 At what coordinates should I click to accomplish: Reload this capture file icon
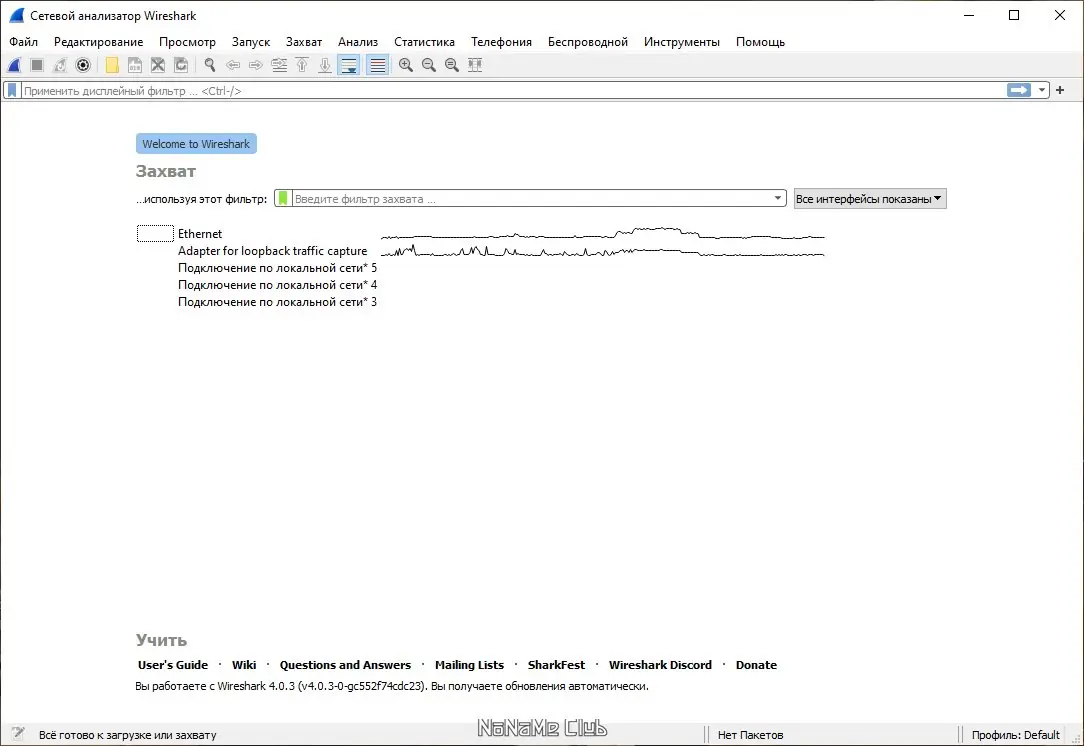tap(181, 65)
